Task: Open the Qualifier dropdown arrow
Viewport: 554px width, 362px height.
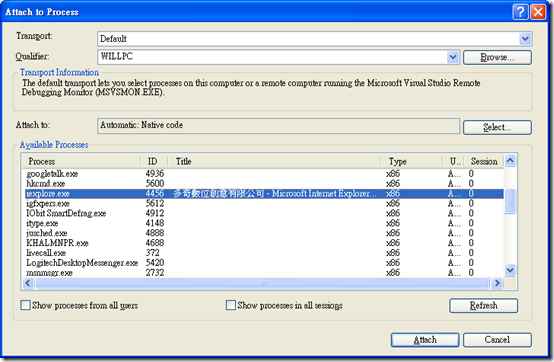Action: click(453, 57)
